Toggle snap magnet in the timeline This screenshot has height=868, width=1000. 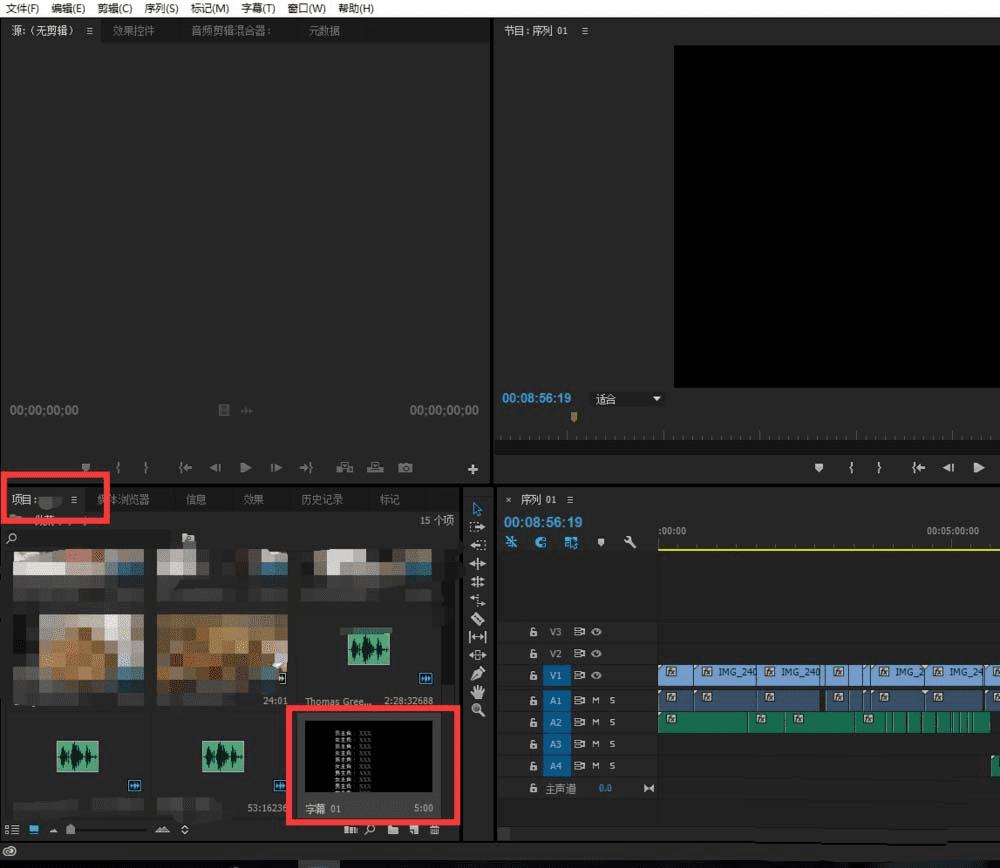[x=541, y=542]
